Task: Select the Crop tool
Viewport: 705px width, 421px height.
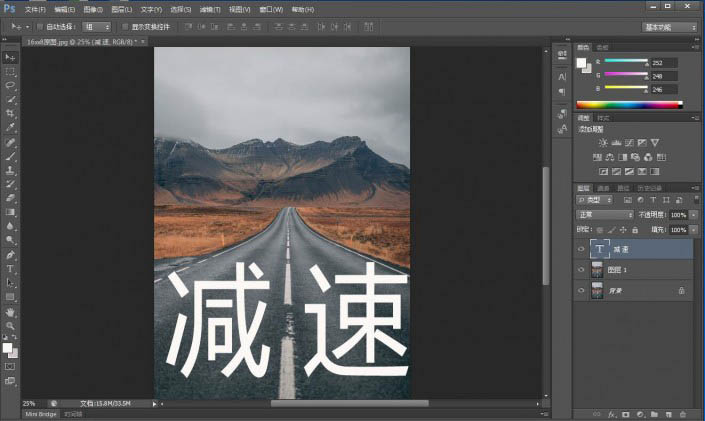Action: click(10, 113)
